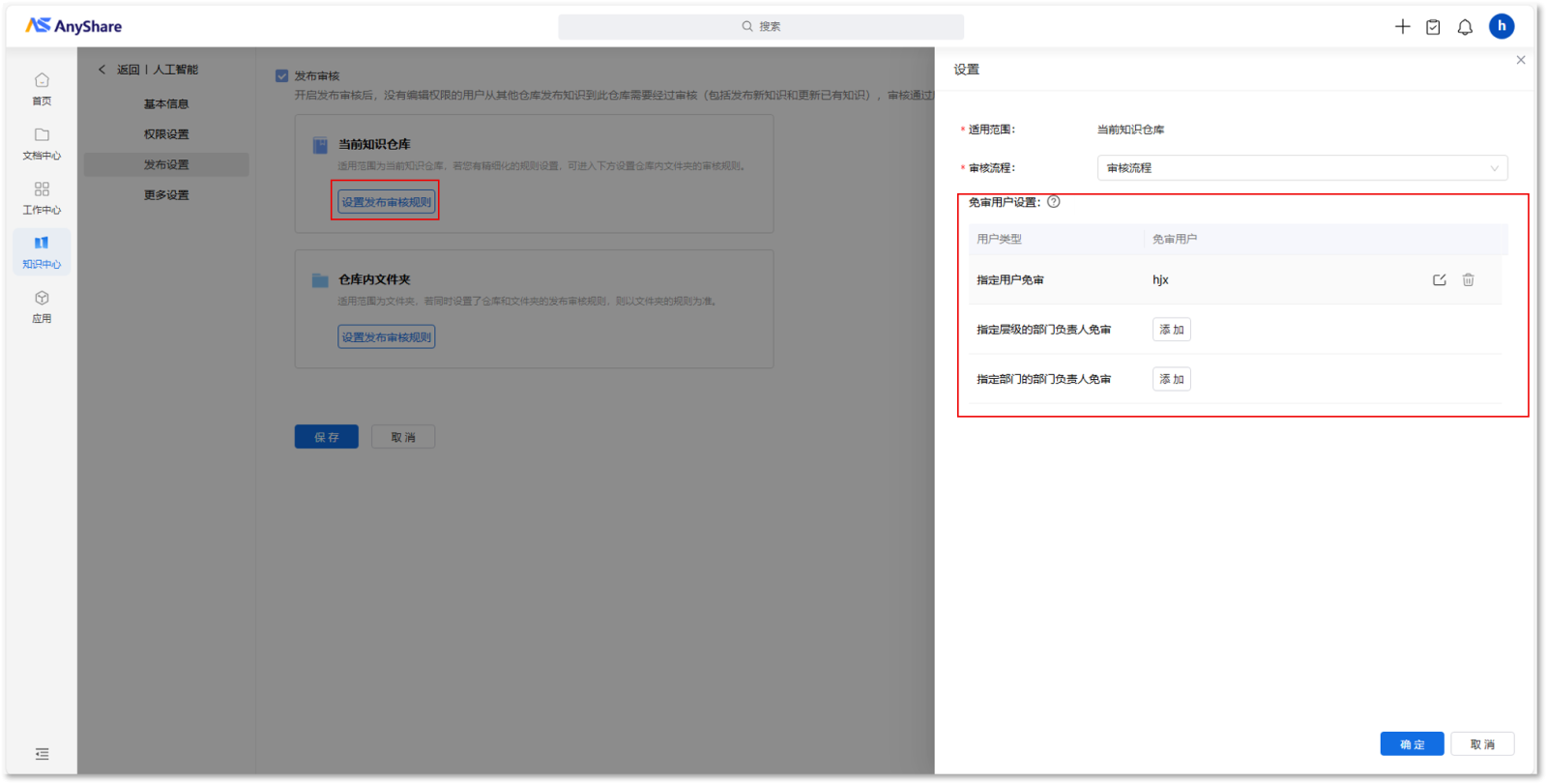Click the 当前知识仓库 book icon

320,146
